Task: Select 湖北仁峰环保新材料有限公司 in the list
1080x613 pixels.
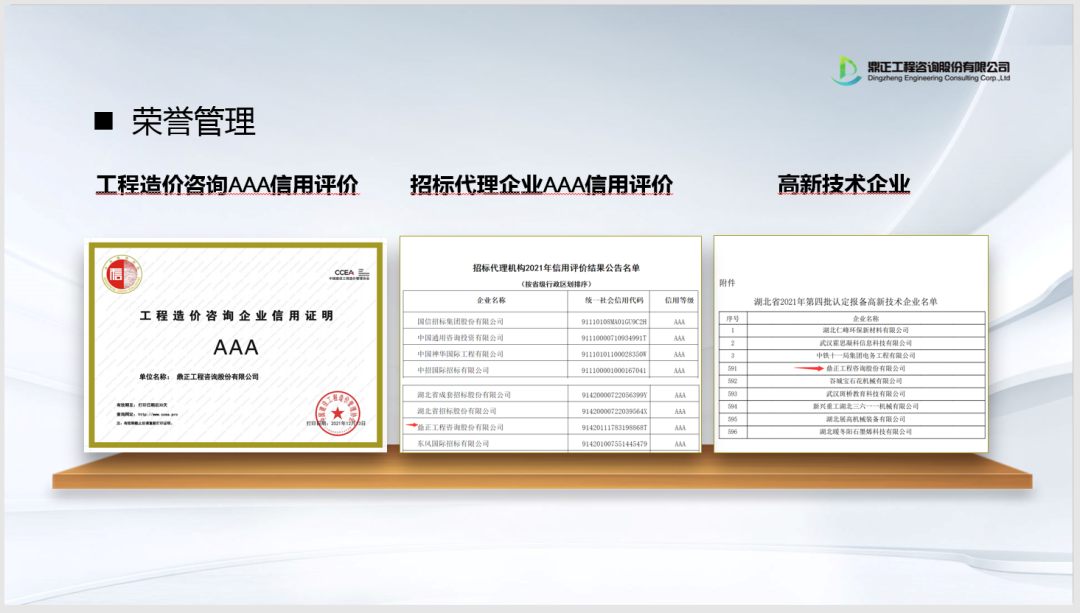Action: (865, 330)
